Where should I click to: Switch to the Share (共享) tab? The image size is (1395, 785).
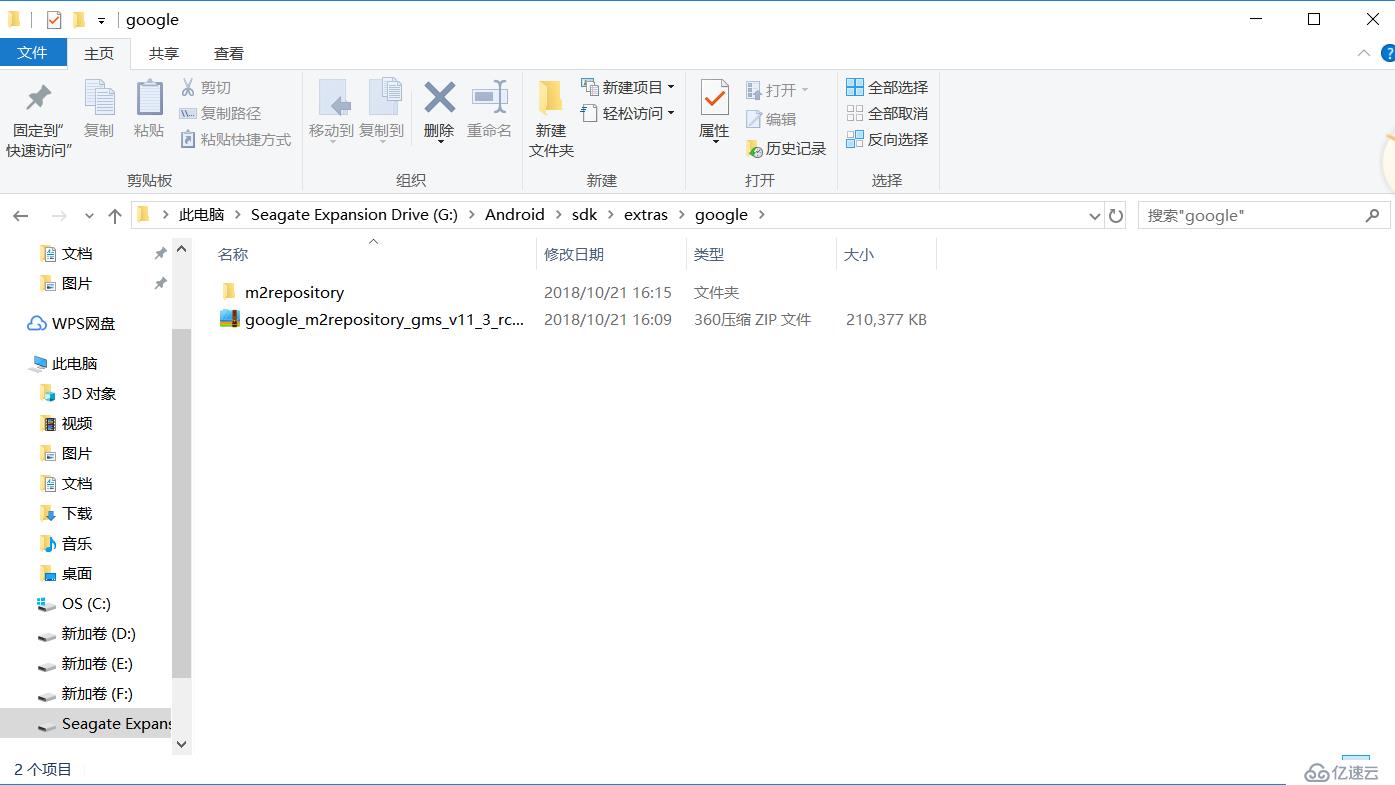[164, 54]
